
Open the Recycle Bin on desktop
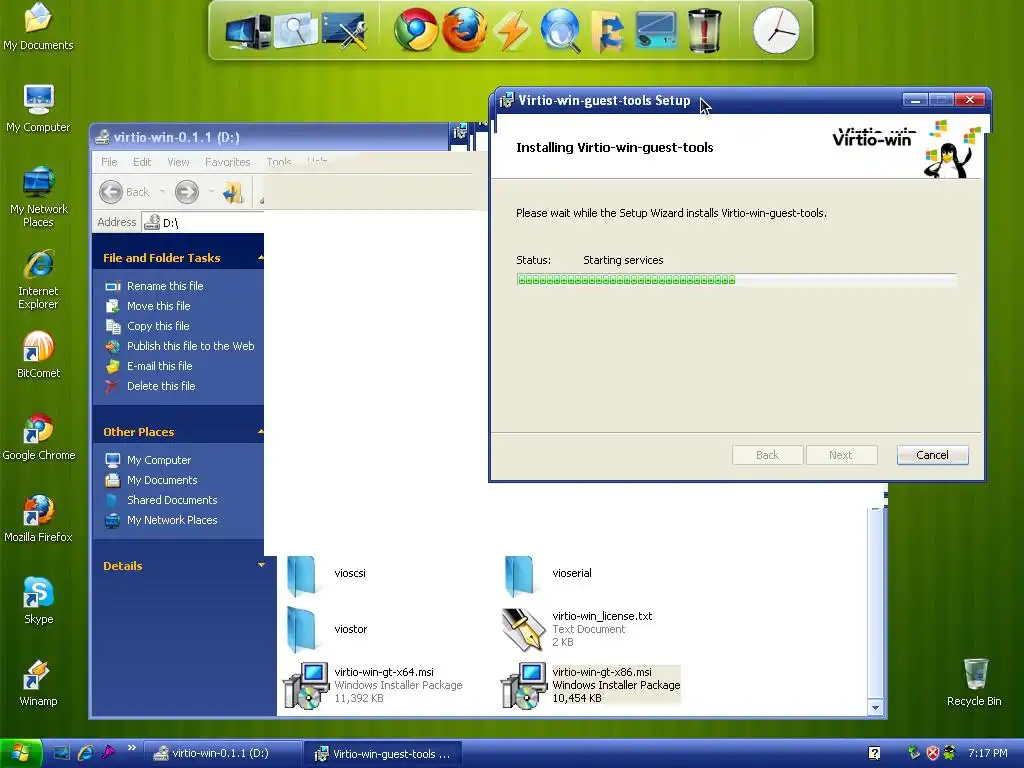pos(974,683)
